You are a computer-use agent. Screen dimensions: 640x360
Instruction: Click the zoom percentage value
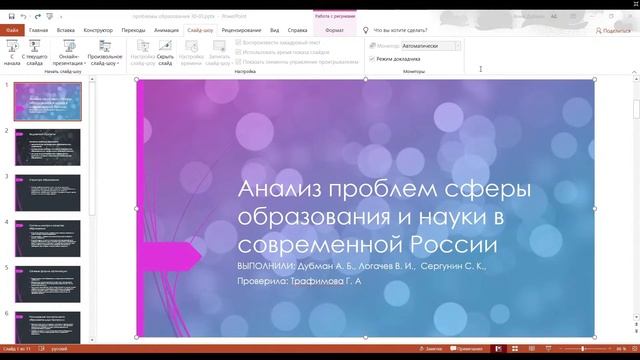(621, 349)
